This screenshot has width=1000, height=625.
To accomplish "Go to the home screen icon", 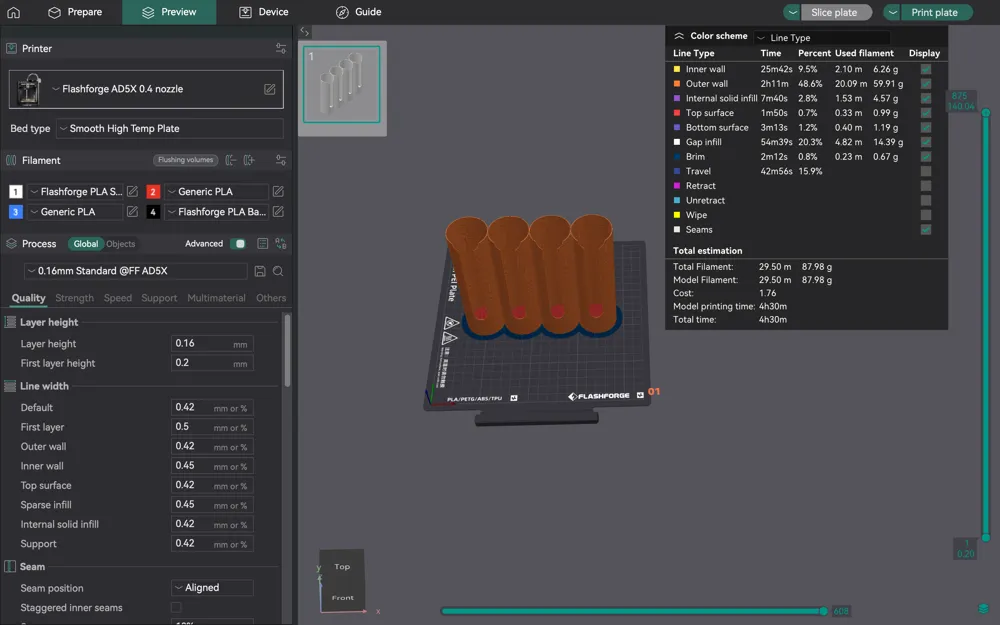I will coord(13,12).
